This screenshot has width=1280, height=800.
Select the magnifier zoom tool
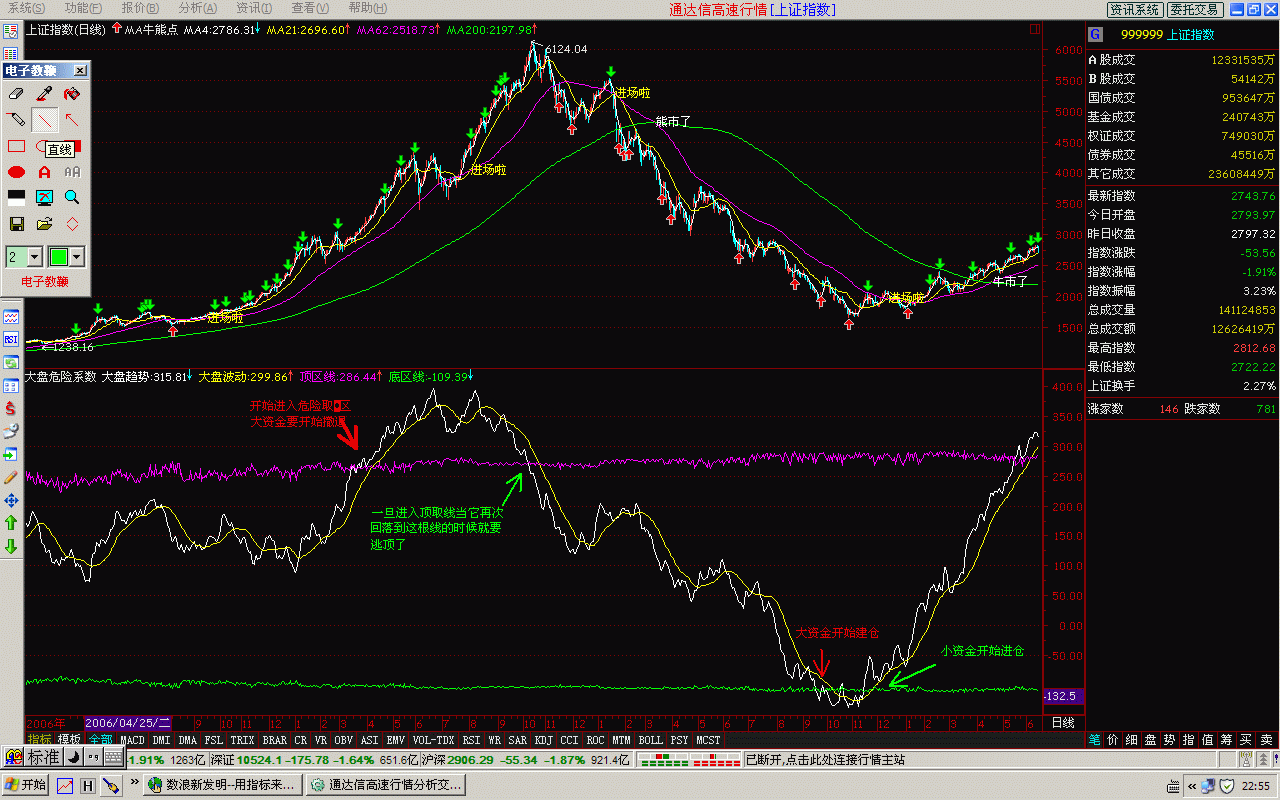[x=72, y=198]
